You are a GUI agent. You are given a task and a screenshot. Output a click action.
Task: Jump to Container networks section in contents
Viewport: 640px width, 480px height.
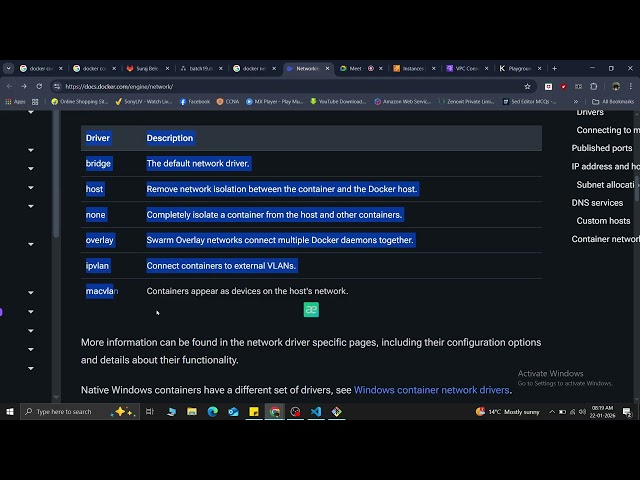pyautogui.click(x=606, y=239)
